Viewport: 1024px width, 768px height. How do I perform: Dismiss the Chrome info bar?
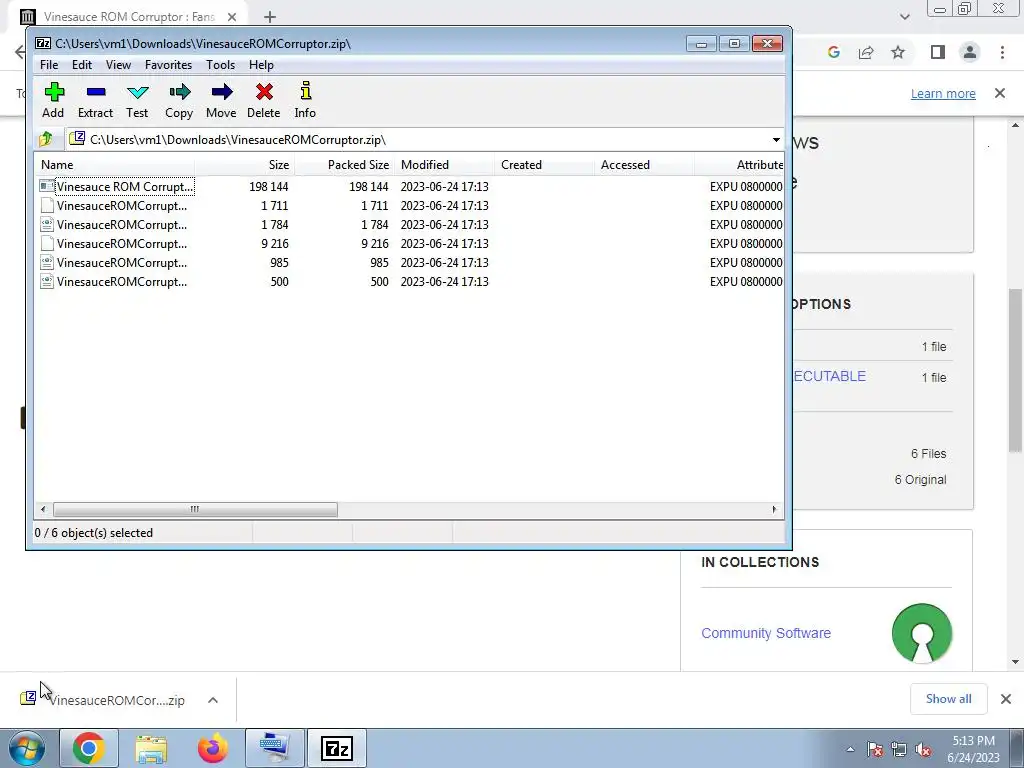pyautogui.click(x=1000, y=93)
